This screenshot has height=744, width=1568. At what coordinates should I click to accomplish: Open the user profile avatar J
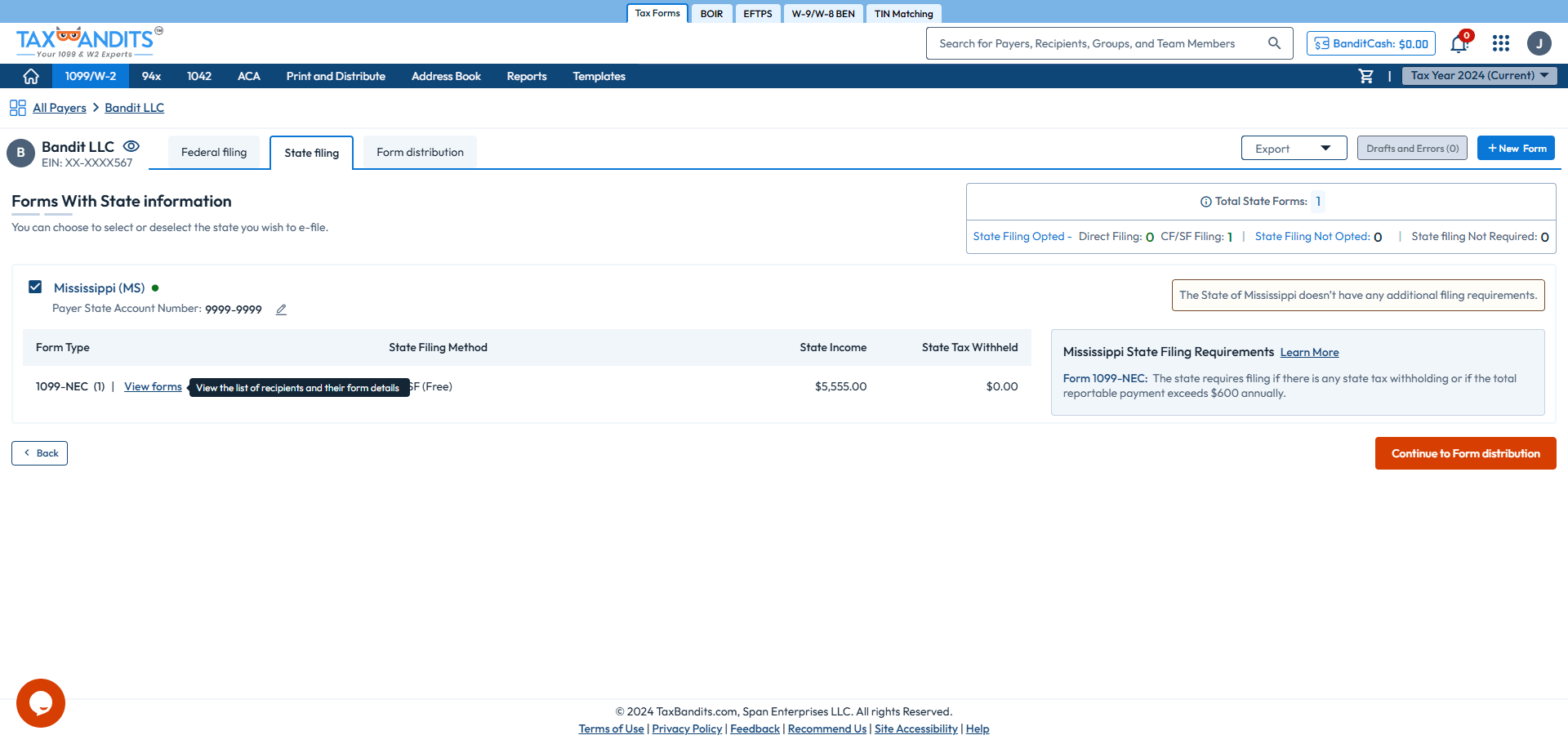point(1539,43)
